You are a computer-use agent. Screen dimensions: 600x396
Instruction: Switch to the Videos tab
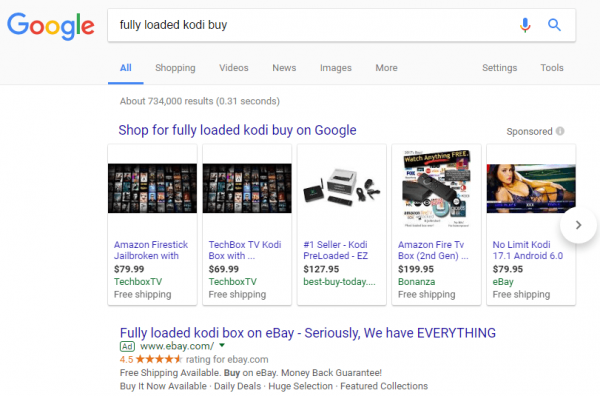pos(233,68)
